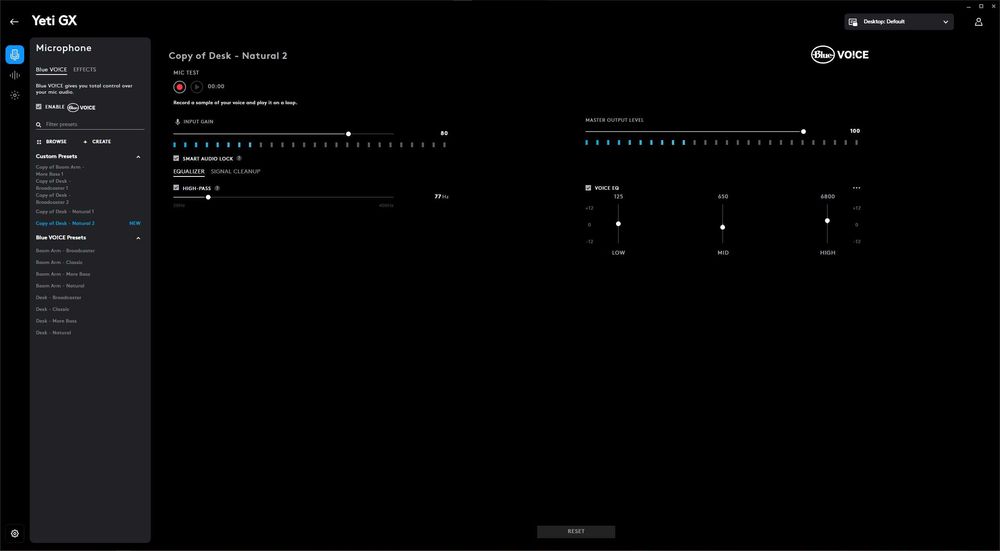
Task: Click the Input Gain microphone icon
Action: click(177, 121)
